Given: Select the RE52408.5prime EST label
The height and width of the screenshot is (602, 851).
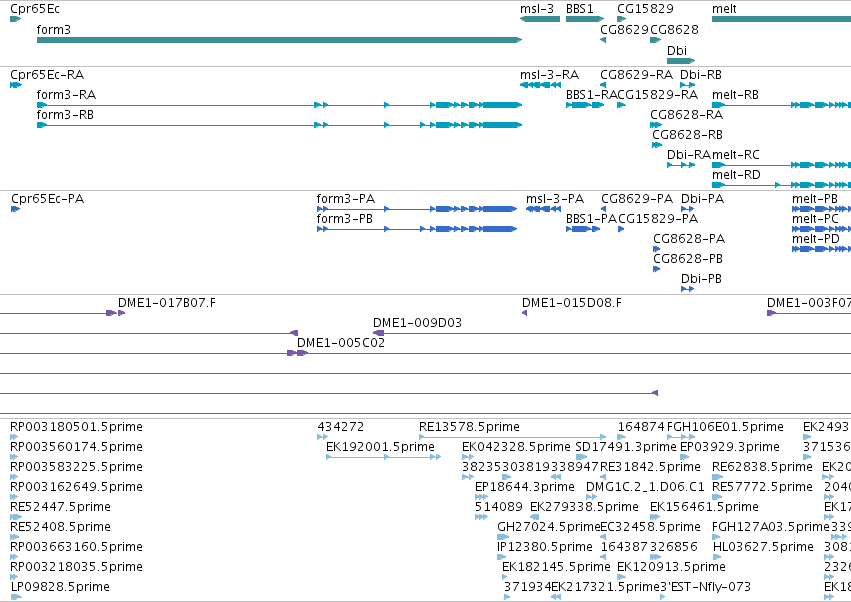Looking at the screenshot, I should tap(60, 528).
